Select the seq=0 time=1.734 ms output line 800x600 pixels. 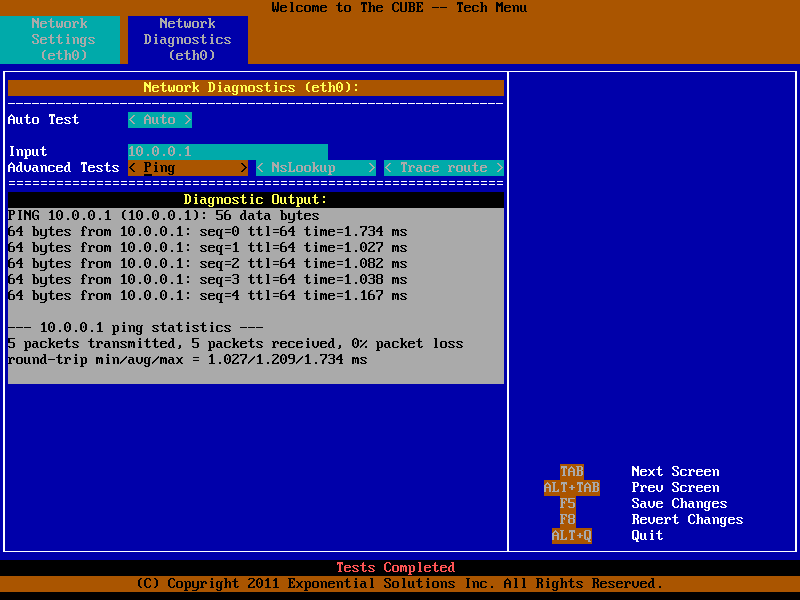click(x=208, y=232)
